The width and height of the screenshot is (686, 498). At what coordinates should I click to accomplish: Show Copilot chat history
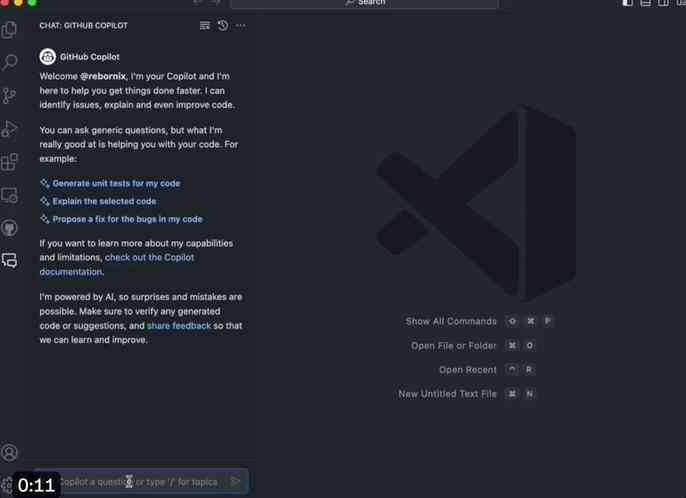(223, 25)
